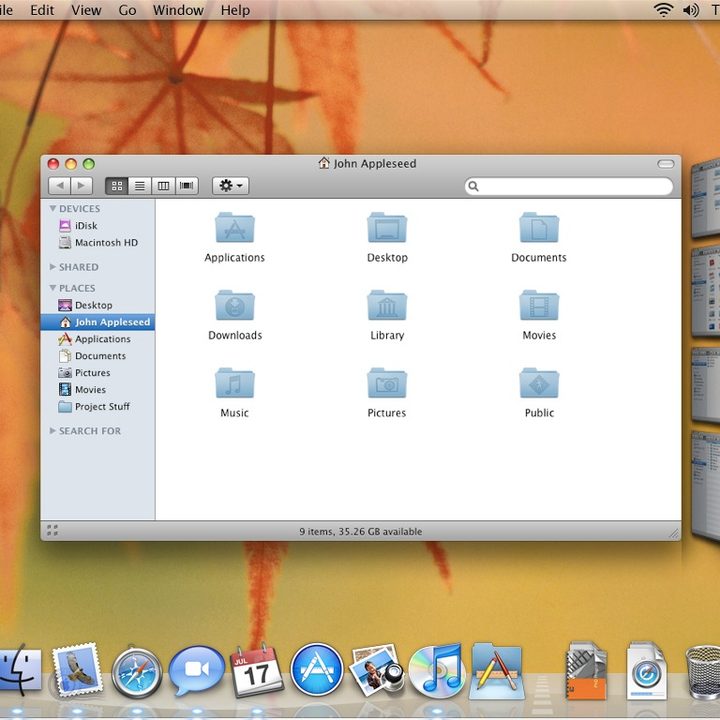Switch to list view
720x720 pixels.
140,186
